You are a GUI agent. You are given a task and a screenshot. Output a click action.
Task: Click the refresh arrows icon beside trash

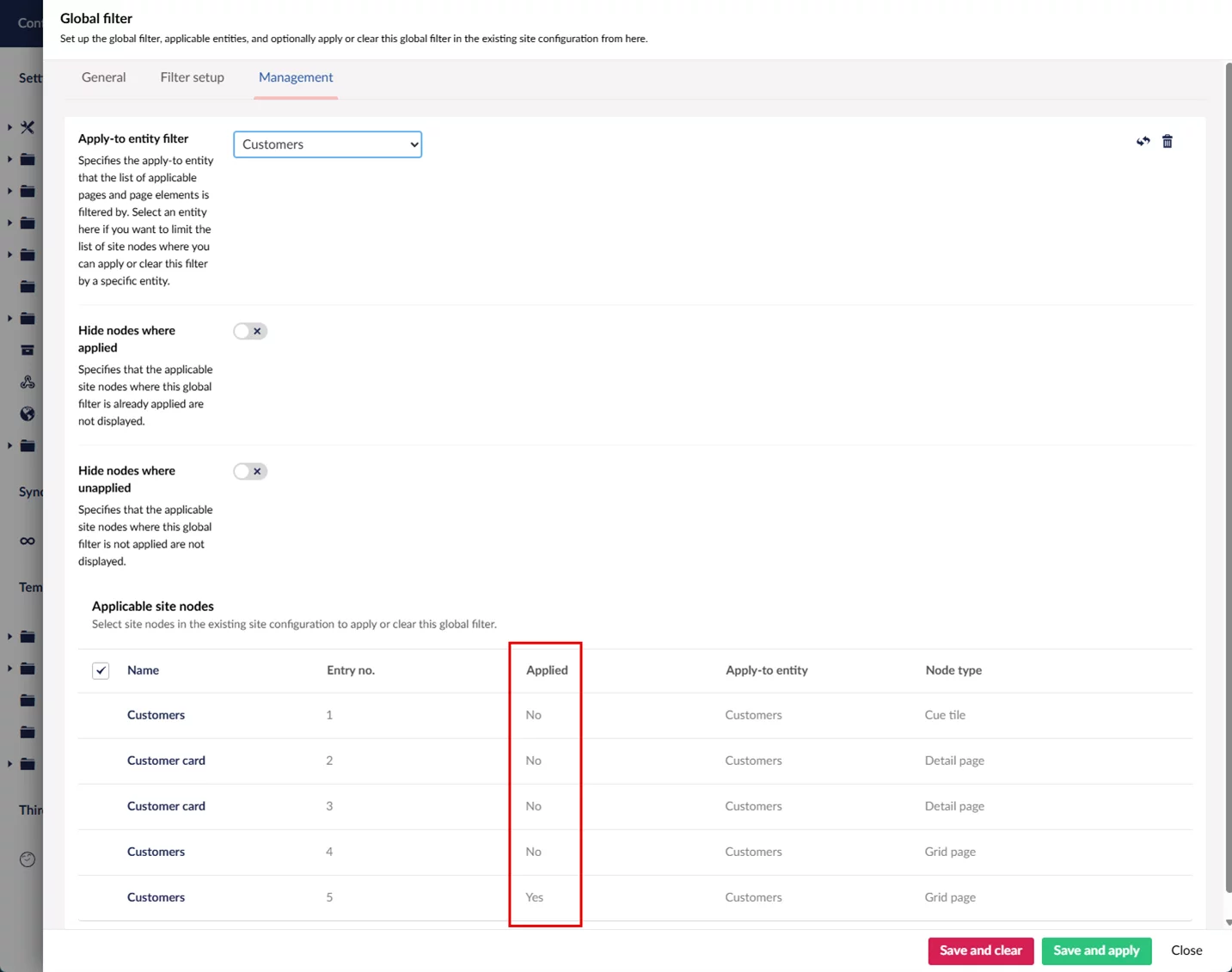1143,142
